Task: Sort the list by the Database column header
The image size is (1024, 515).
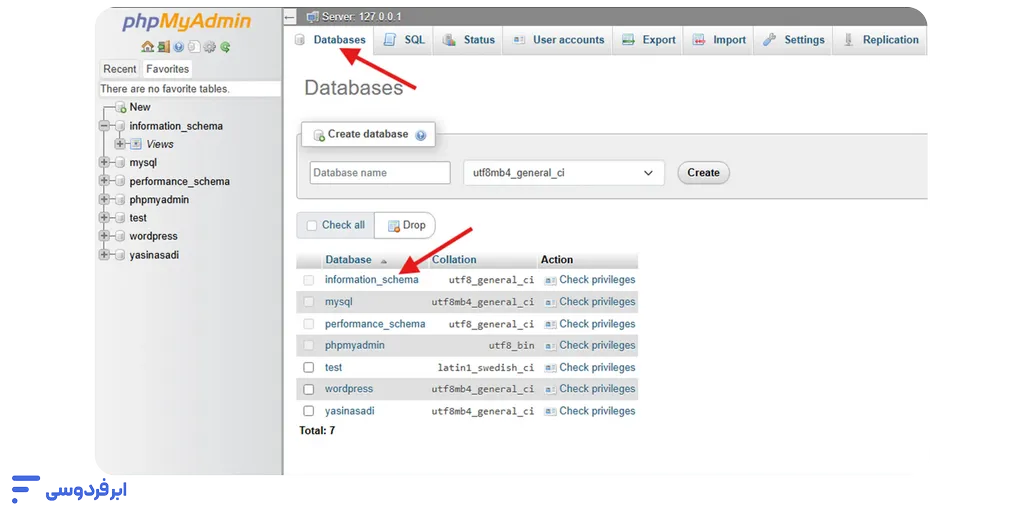Action: pyautogui.click(x=348, y=260)
